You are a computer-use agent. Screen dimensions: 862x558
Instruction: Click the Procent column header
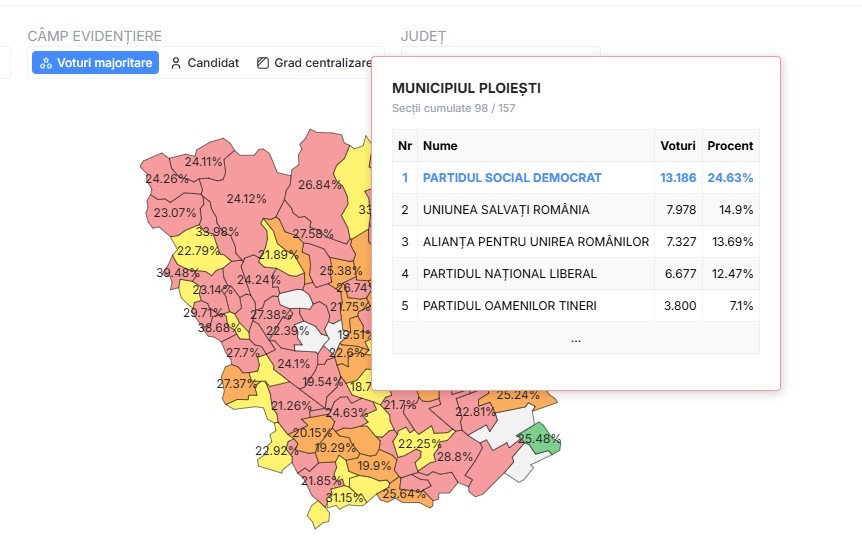(730, 146)
